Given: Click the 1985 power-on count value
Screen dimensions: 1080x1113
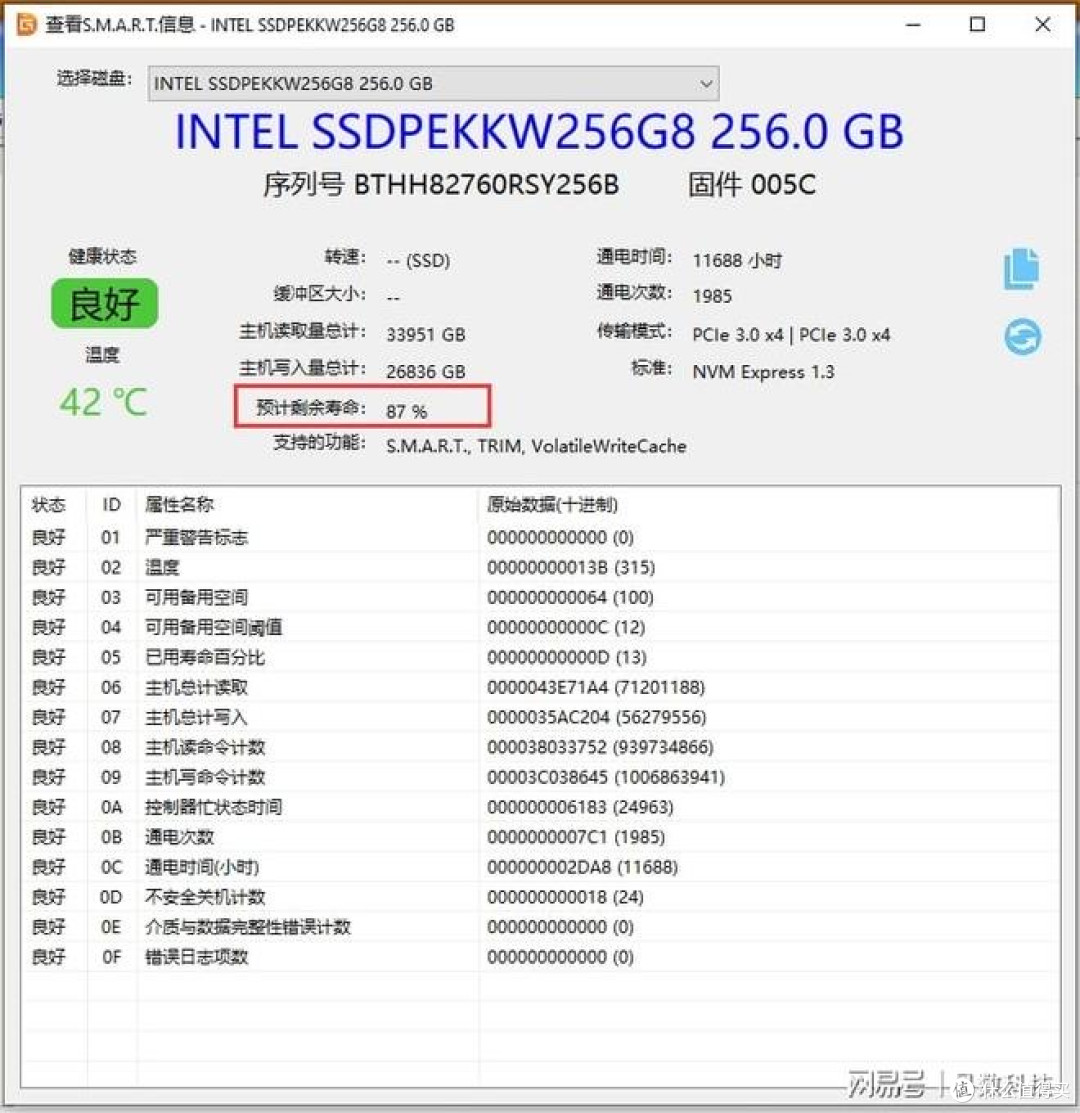Looking at the screenshot, I should tap(712, 296).
